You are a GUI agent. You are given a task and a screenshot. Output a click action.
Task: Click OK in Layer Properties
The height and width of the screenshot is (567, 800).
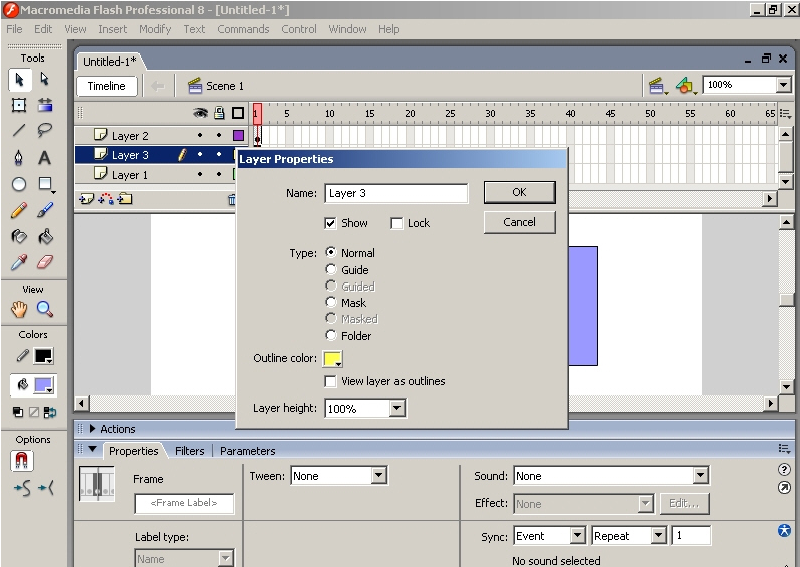point(519,192)
